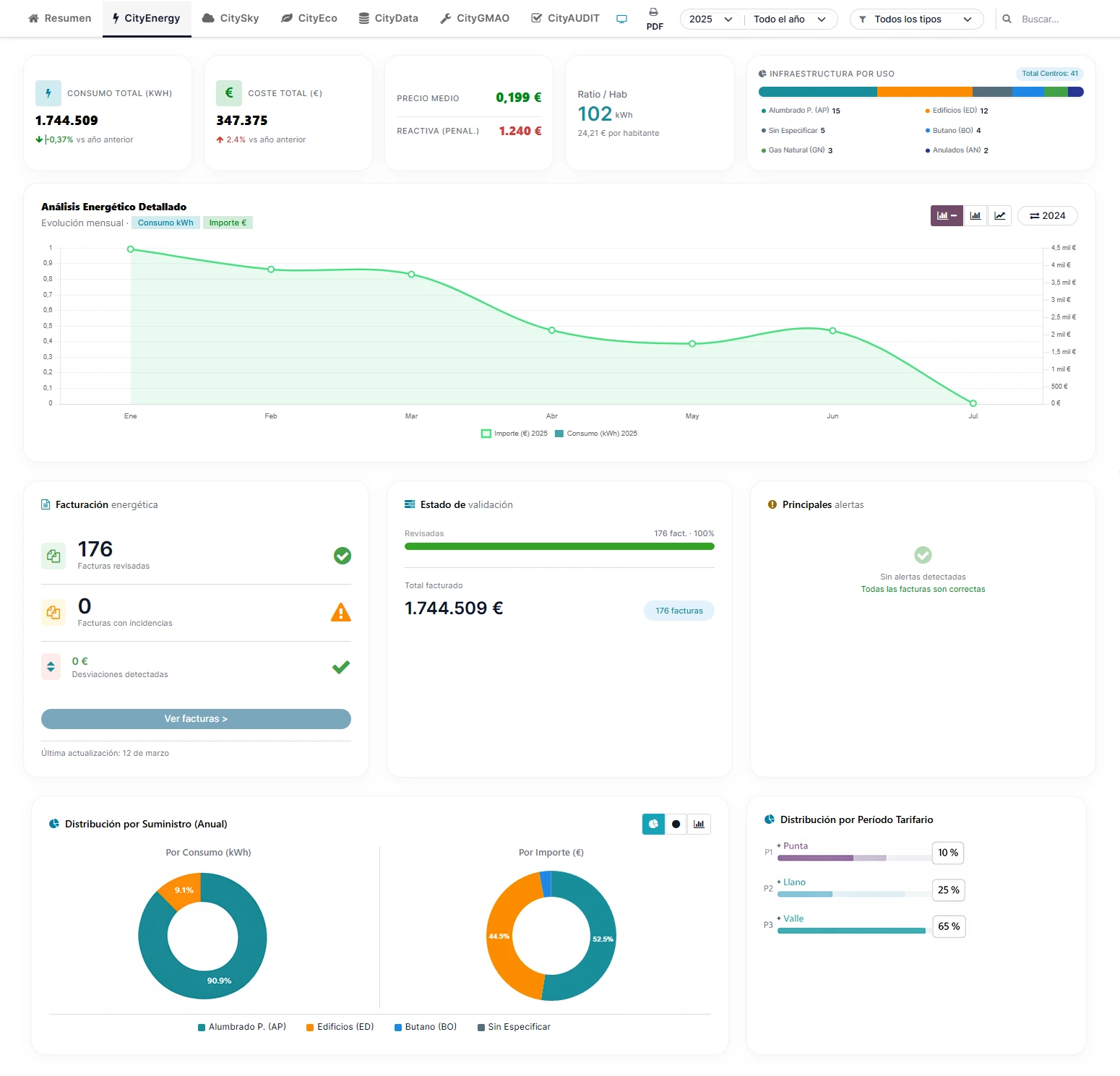1120x1076 pixels.
Task: Switch to the CitySky tab
Action: tap(231, 18)
